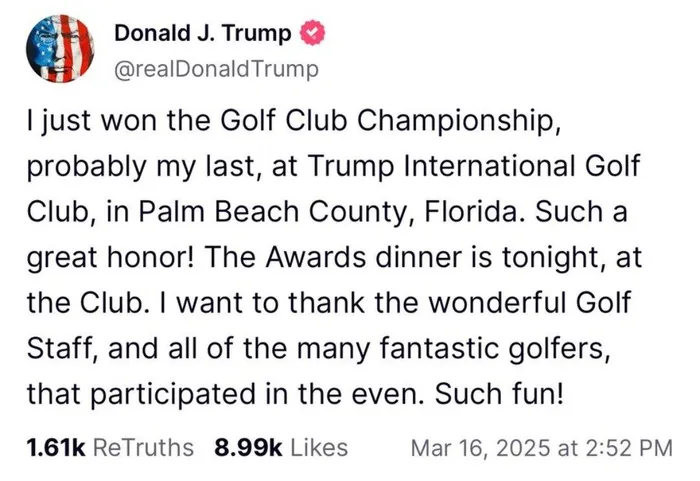Click the red verified checkmark badge
The width and height of the screenshot is (700, 481).
(312, 33)
